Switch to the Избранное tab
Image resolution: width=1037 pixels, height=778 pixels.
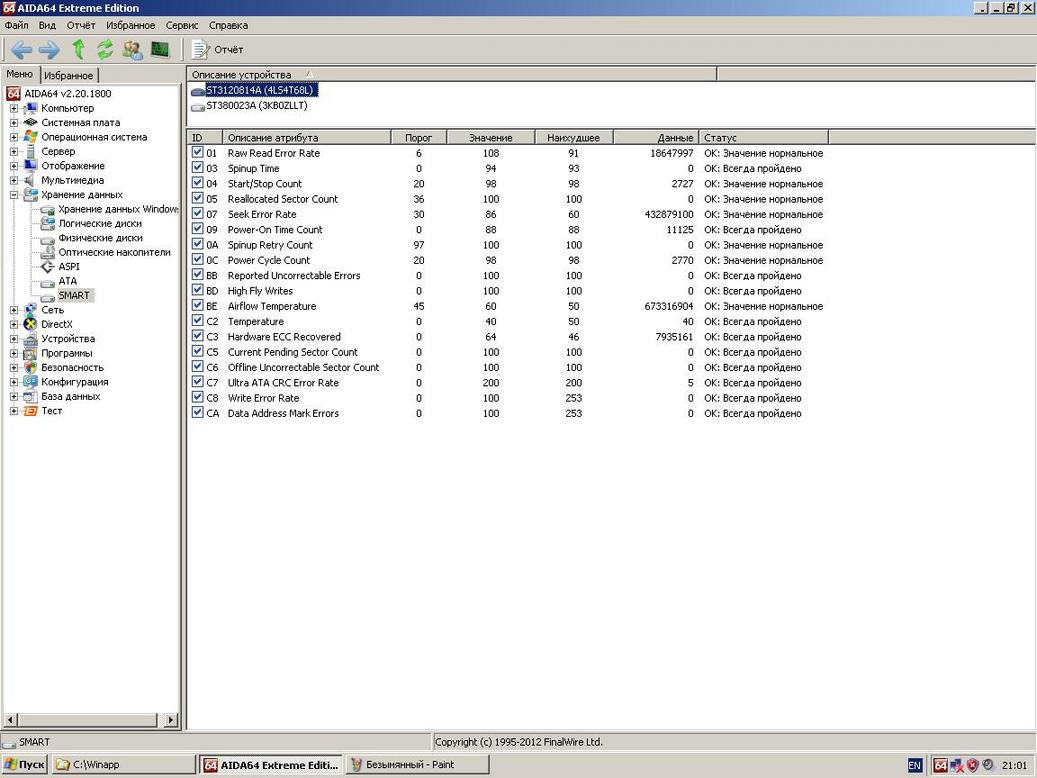(x=69, y=75)
